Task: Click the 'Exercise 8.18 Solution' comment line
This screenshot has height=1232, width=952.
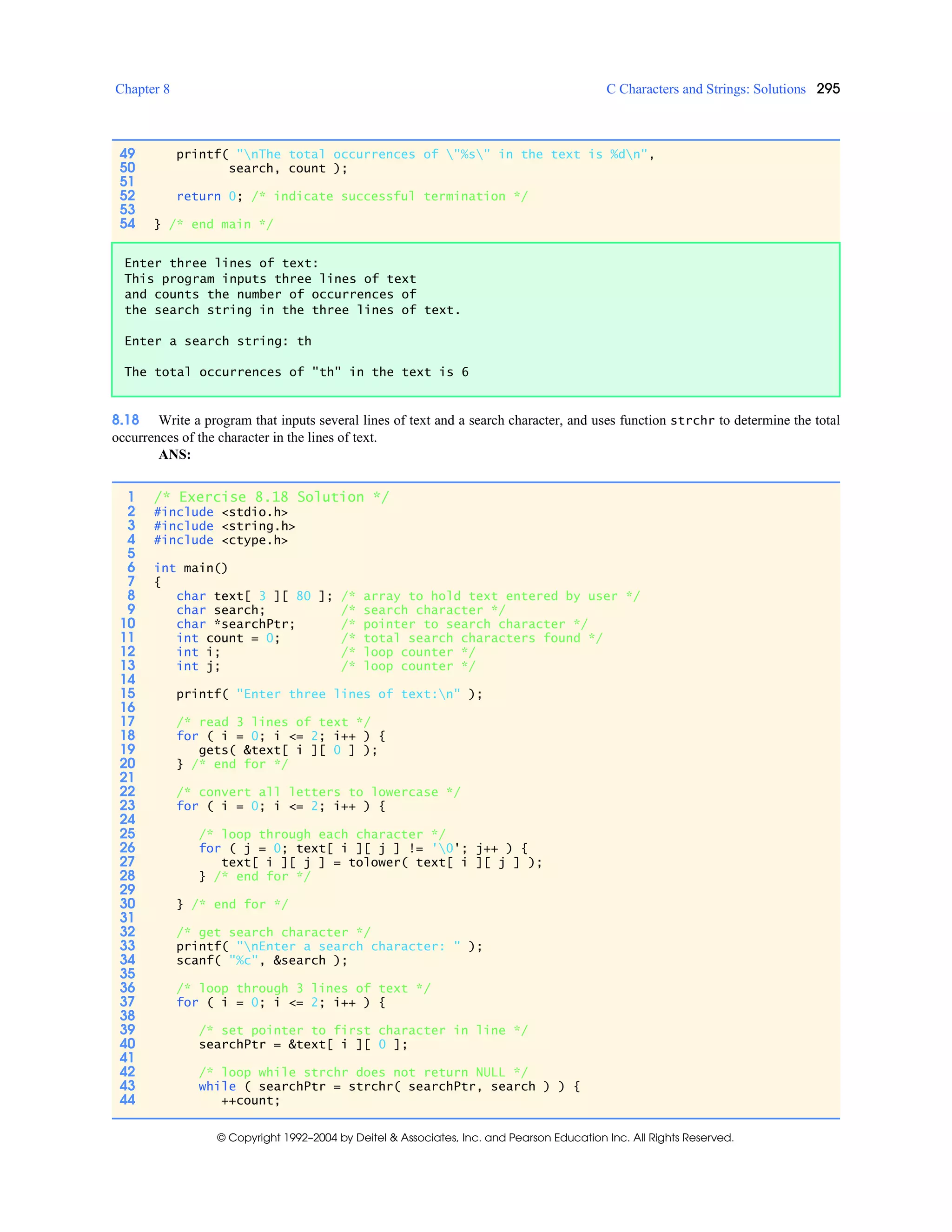Action: click(271, 497)
